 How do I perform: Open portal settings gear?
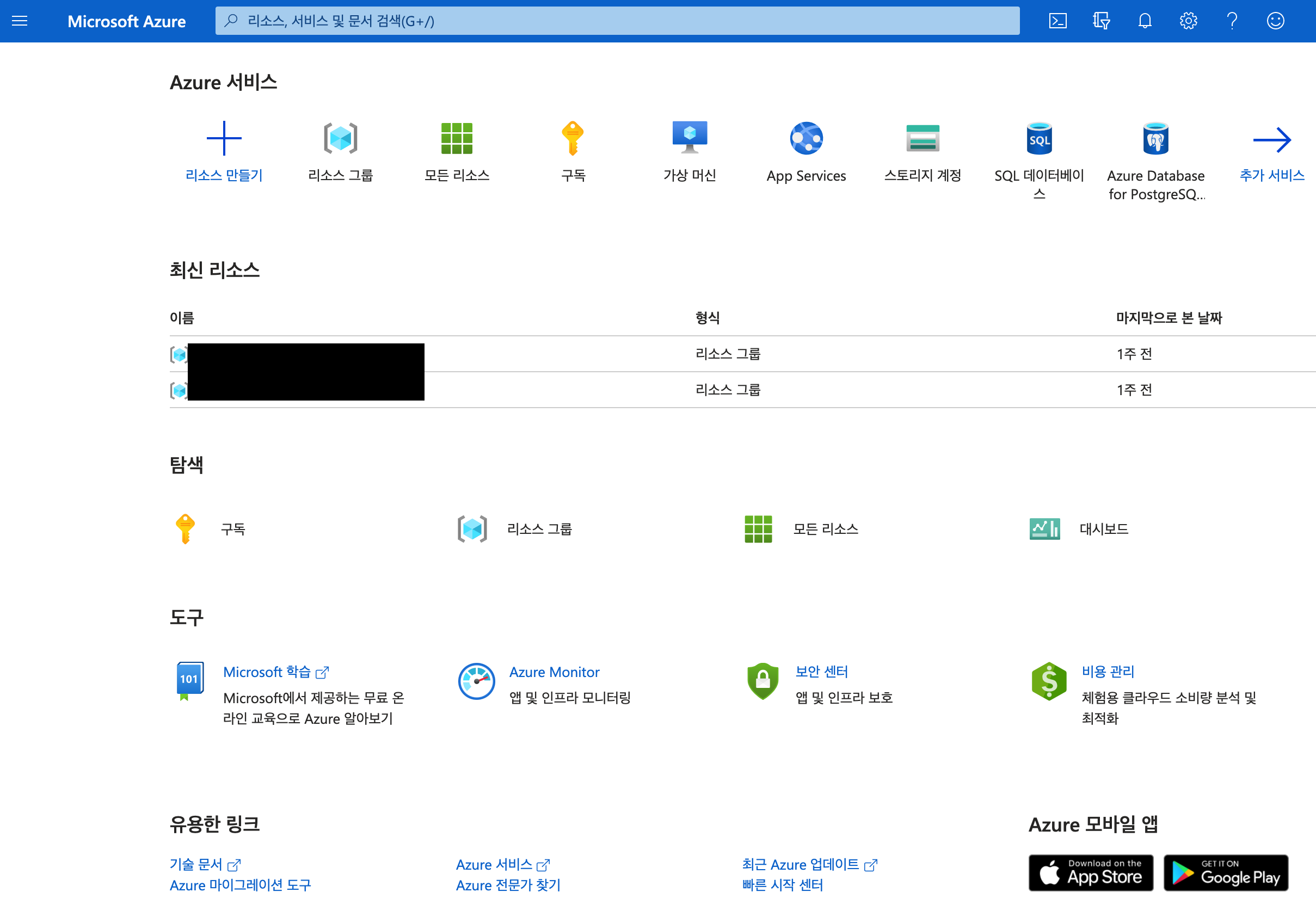tap(1188, 21)
